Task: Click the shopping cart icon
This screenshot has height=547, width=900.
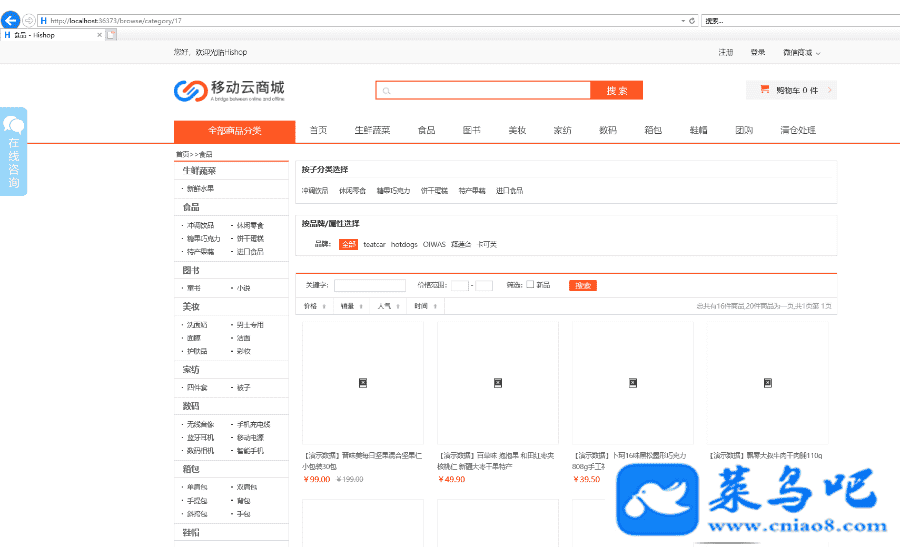Action: click(x=764, y=90)
